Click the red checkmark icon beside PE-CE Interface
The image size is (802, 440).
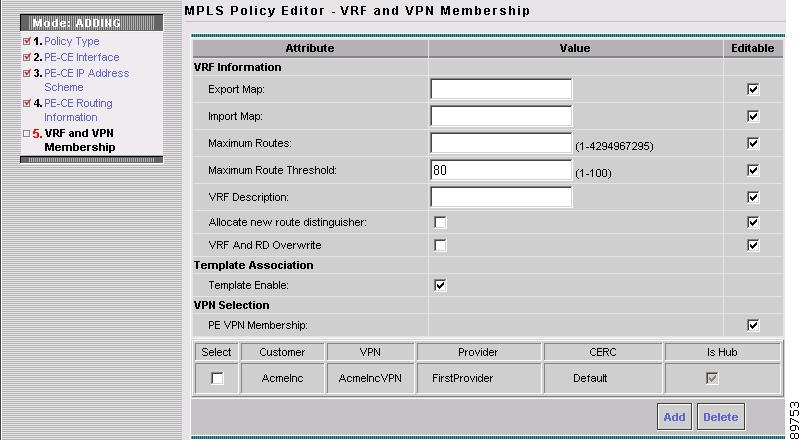point(27,57)
